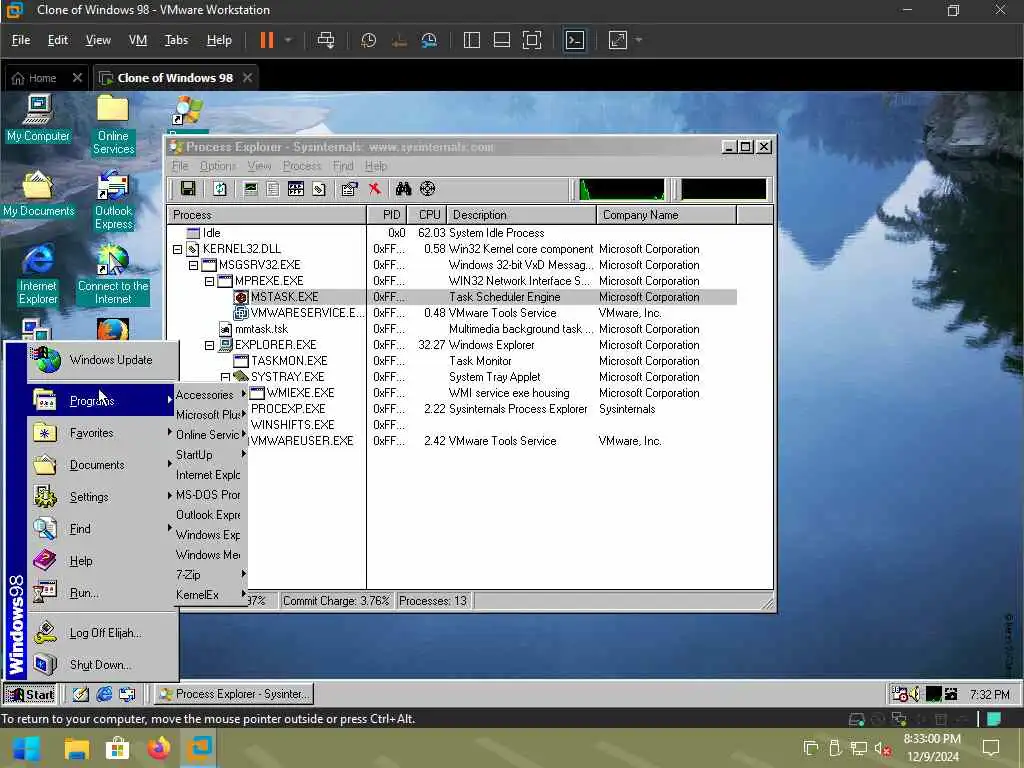This screenshot has height=768, width=1024.
Task: Open File Explorer from host taskbar
Action: tap(76, 748)
